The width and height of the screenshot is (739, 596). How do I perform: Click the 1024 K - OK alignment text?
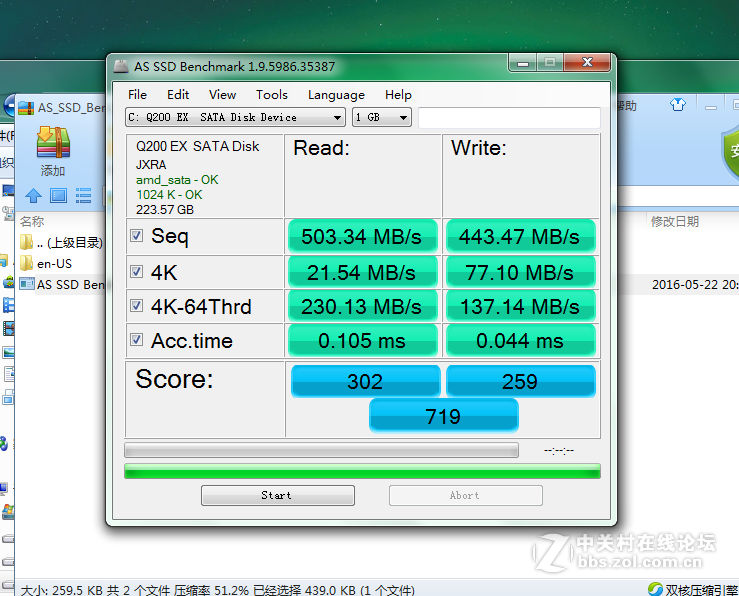coord(169,195)
